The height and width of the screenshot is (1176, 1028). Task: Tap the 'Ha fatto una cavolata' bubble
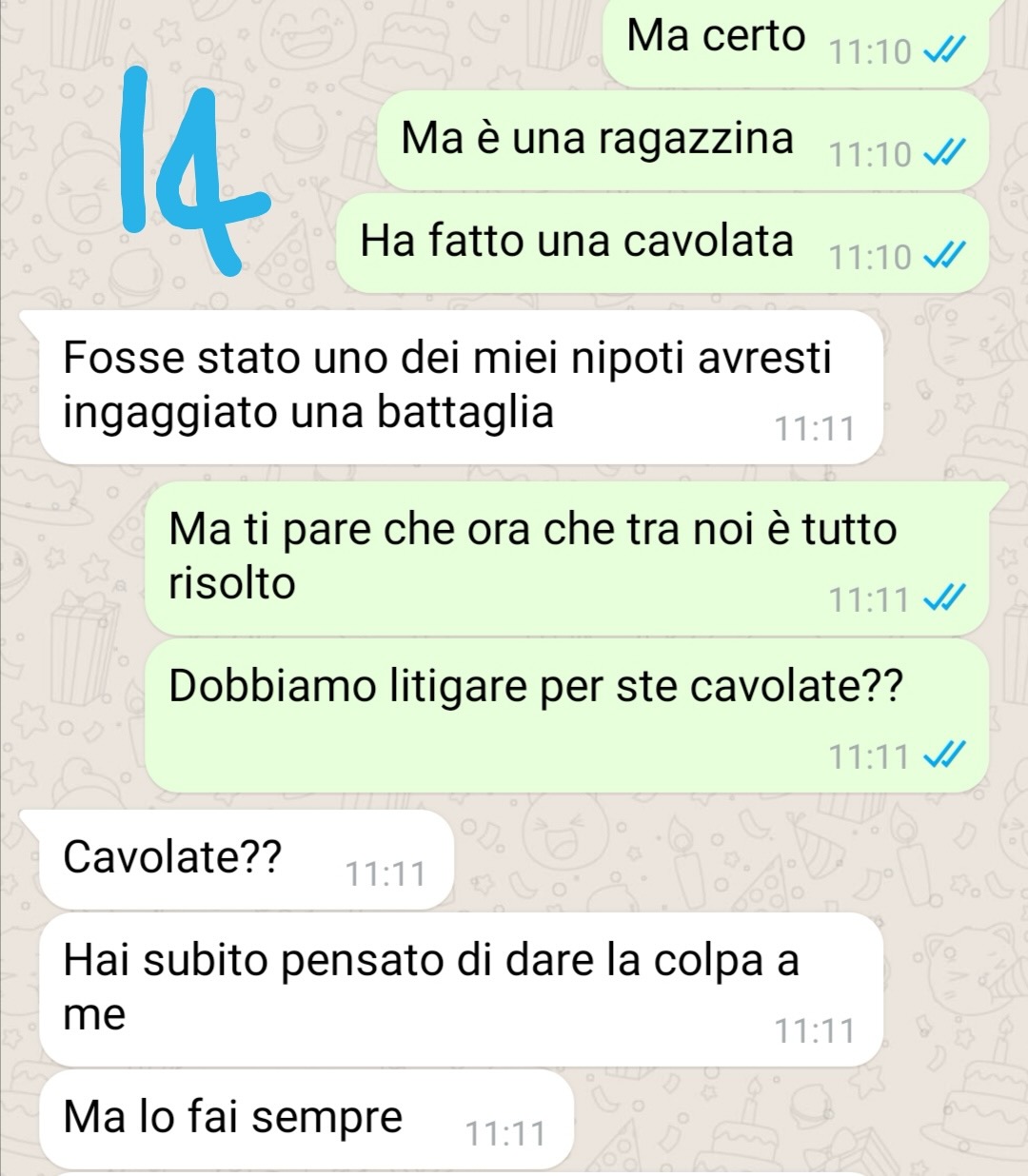tap(662, 243)
